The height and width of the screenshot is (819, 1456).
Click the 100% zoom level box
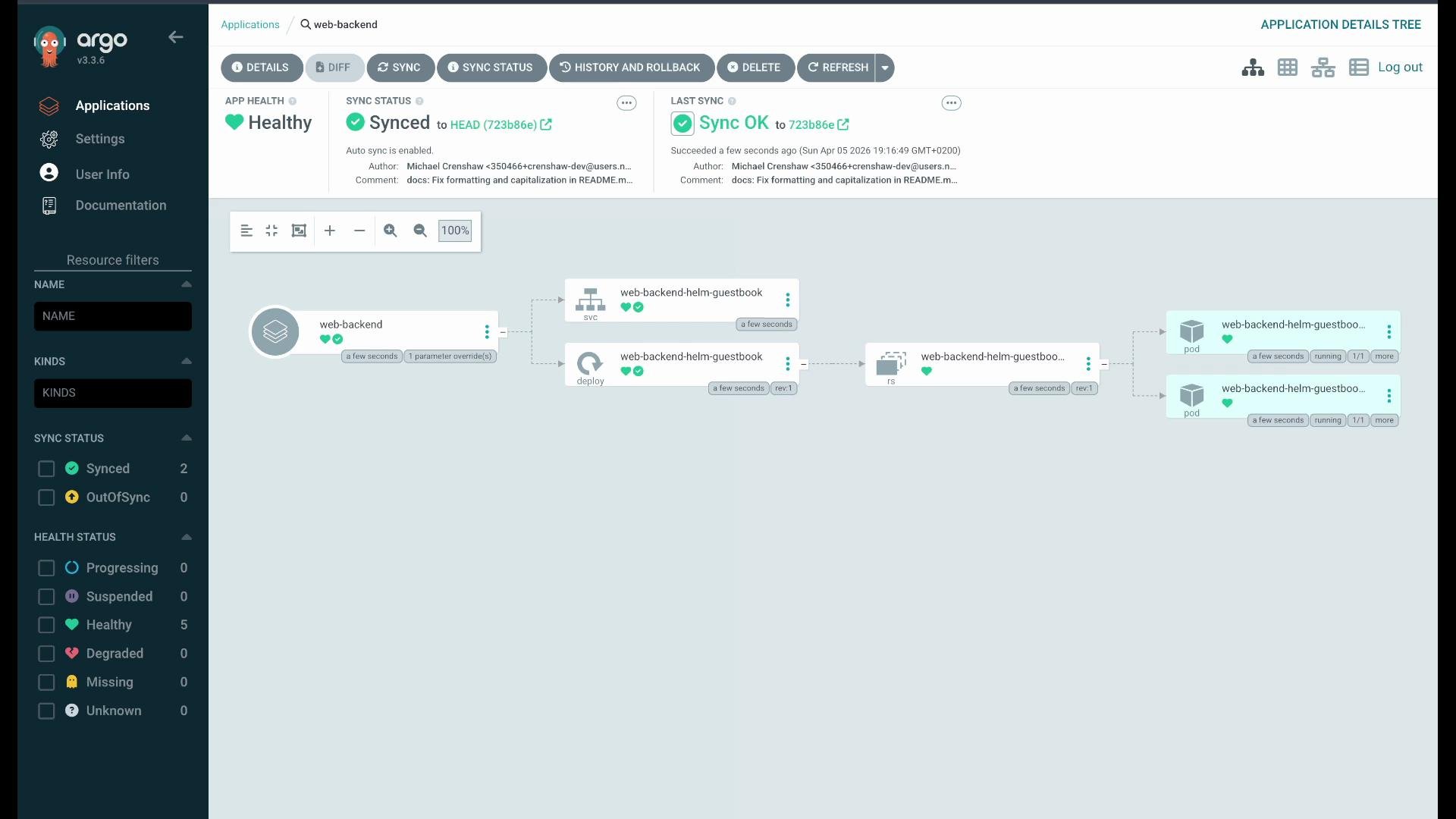[x=455, y=231]
